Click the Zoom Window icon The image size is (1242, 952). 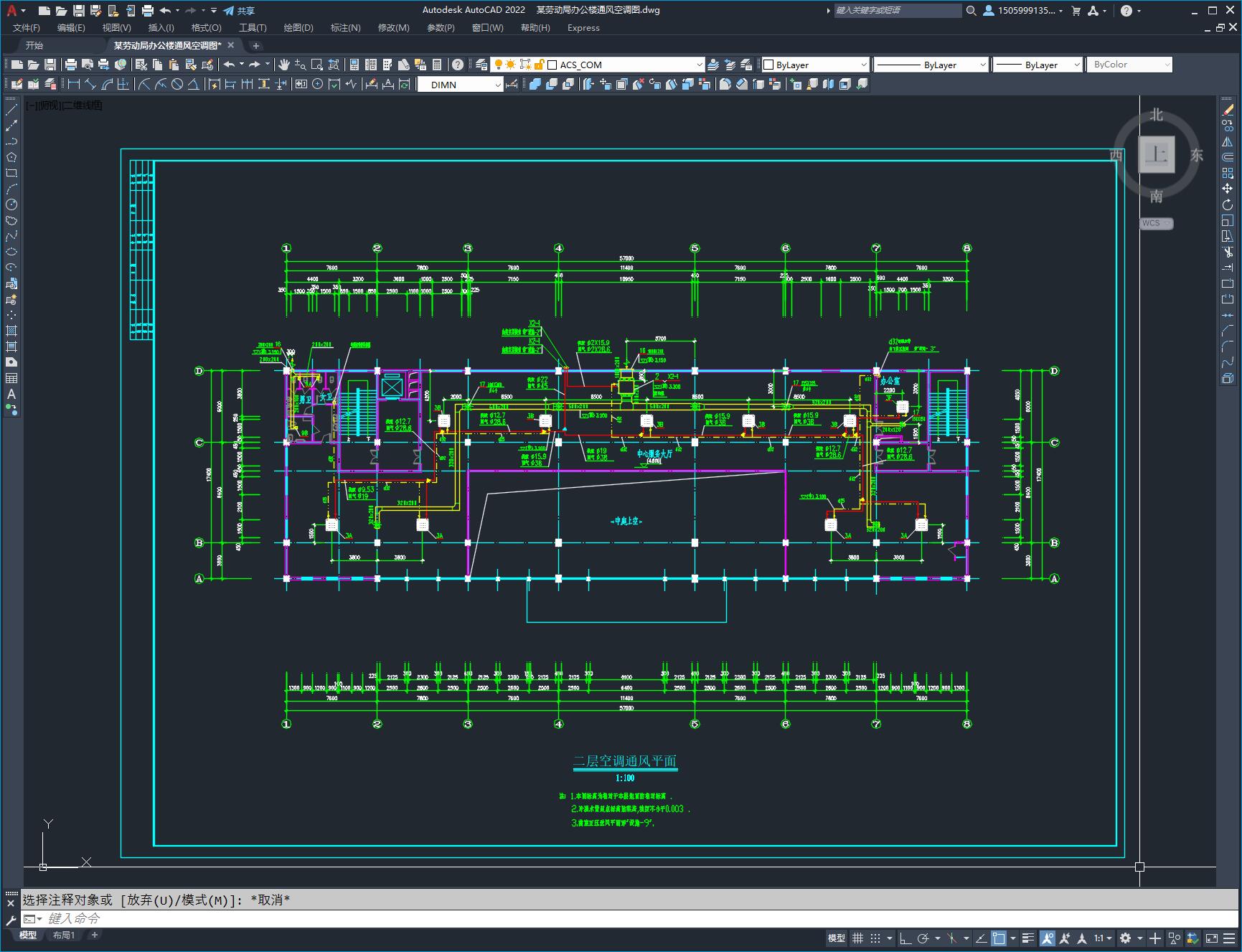click(x=317, y=65)
